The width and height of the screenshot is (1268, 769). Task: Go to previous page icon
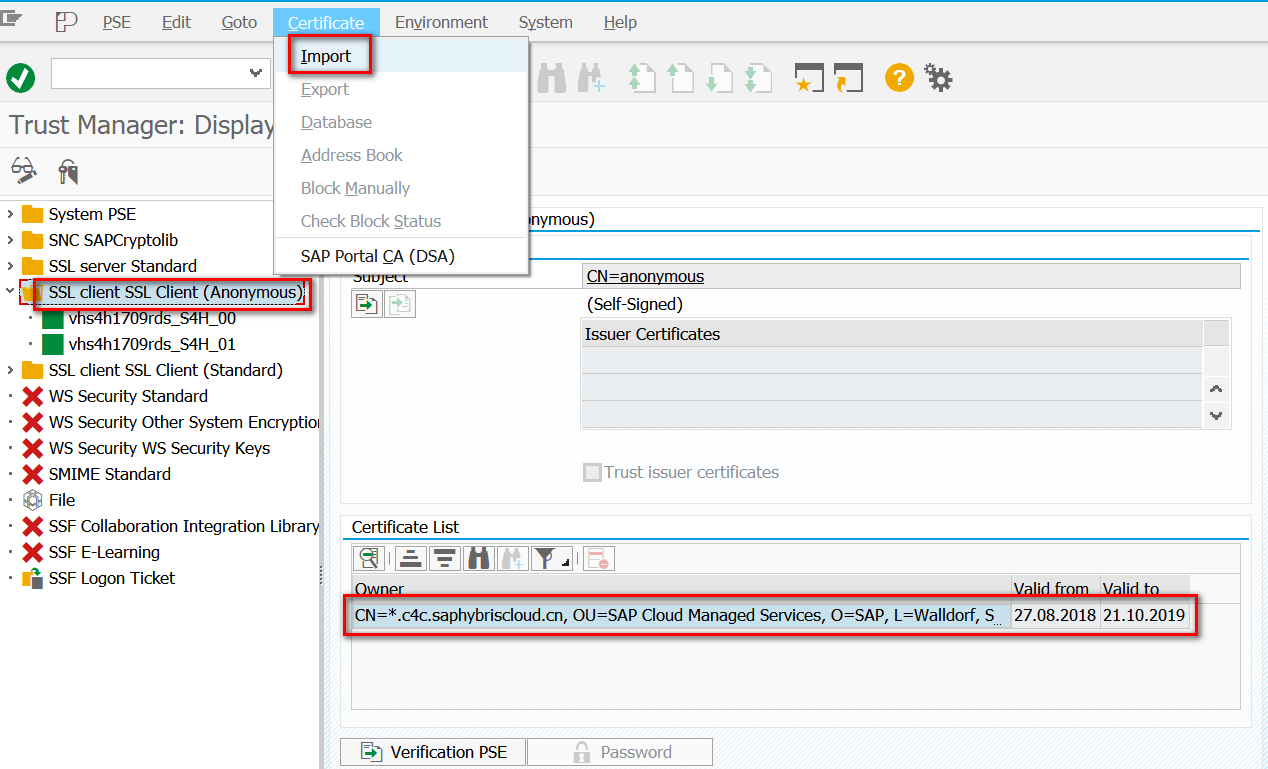coord(680,78)
